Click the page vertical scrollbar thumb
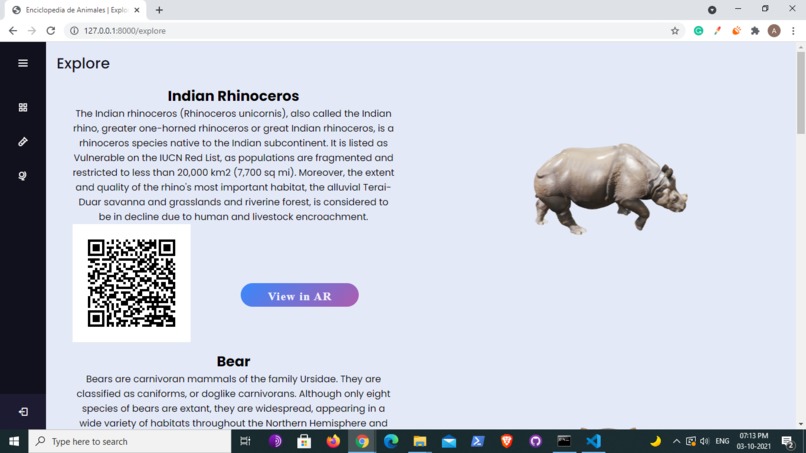 [801, 93]
